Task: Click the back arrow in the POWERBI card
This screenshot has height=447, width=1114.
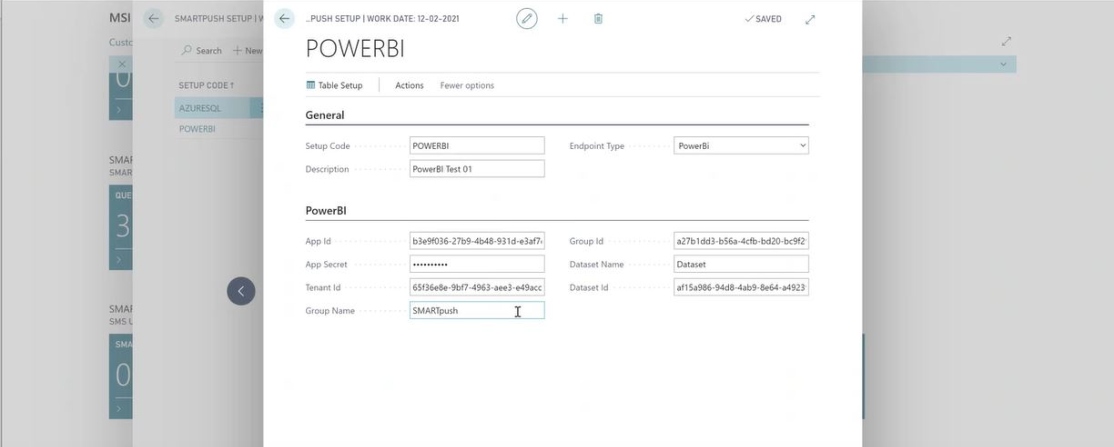Action: click(284, 19)
